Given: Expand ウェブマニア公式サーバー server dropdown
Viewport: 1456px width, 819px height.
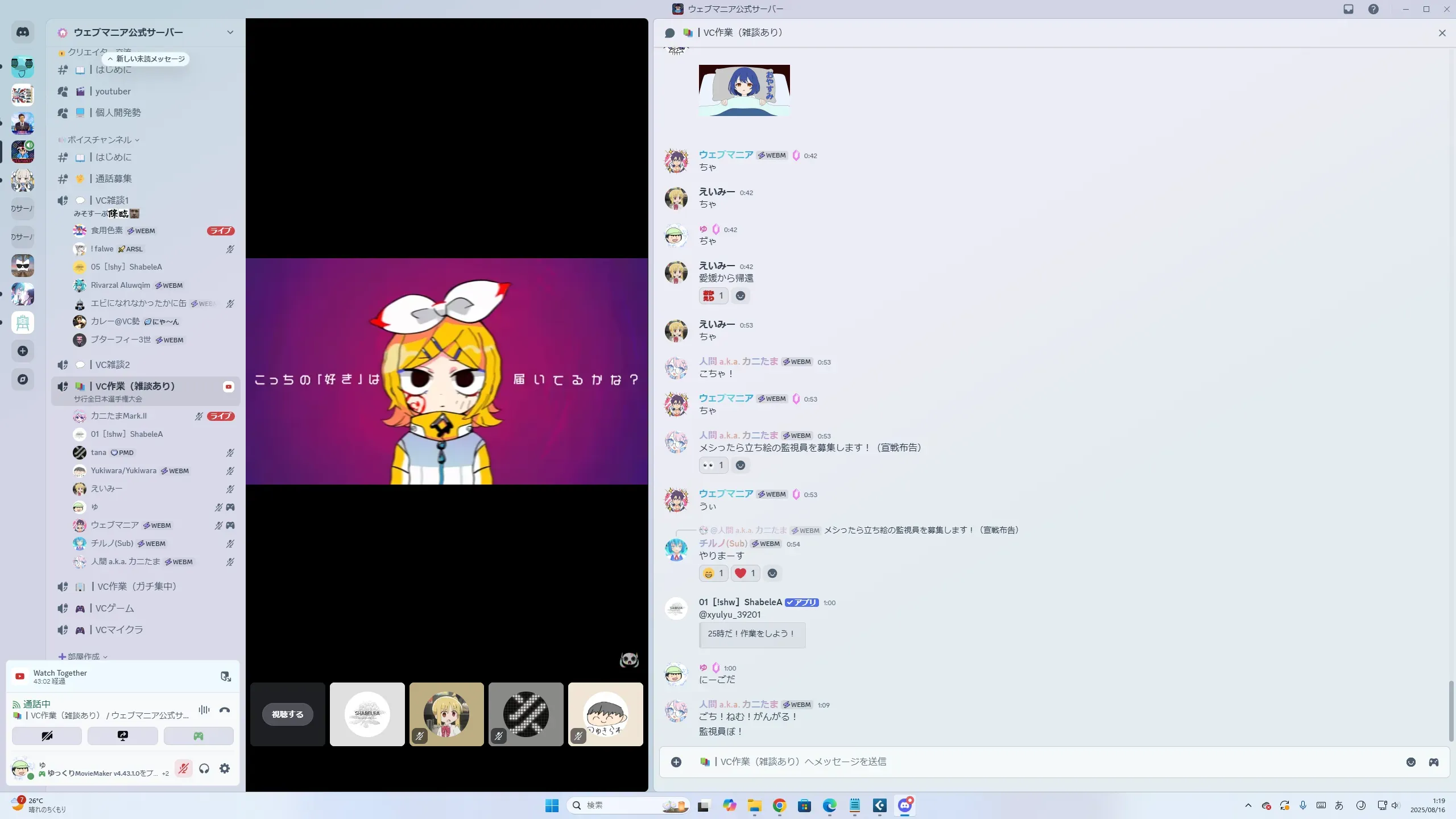Looking at the screenshot, I should (230, 32).
